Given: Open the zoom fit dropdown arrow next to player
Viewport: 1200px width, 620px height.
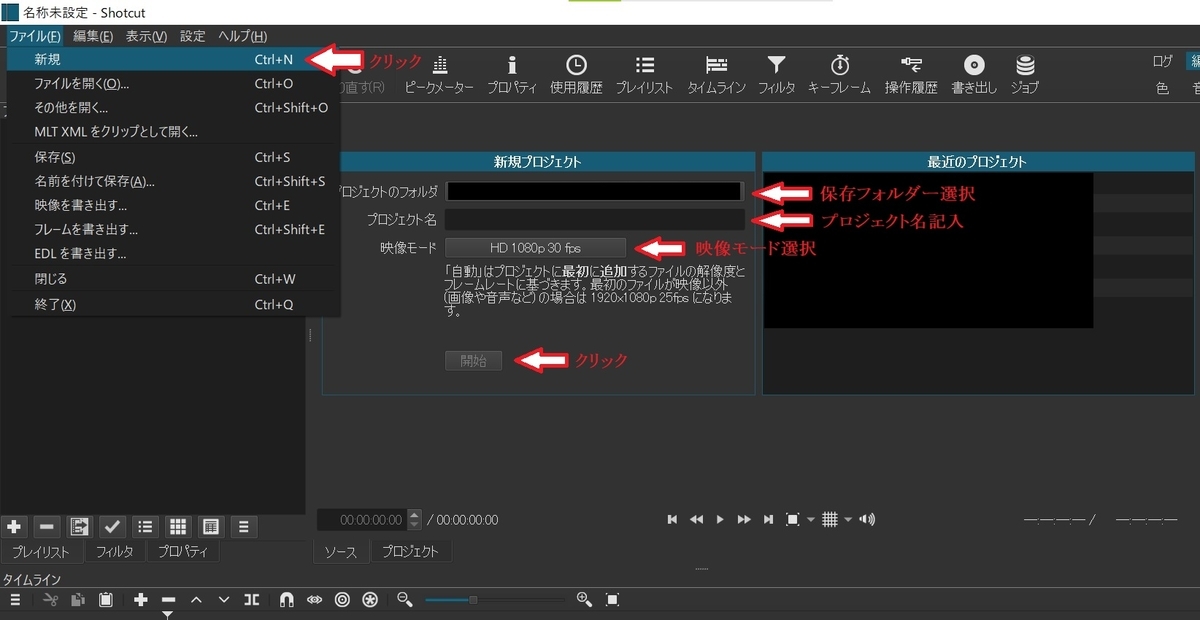Looking at the screenshot, I should coord(810,519).
